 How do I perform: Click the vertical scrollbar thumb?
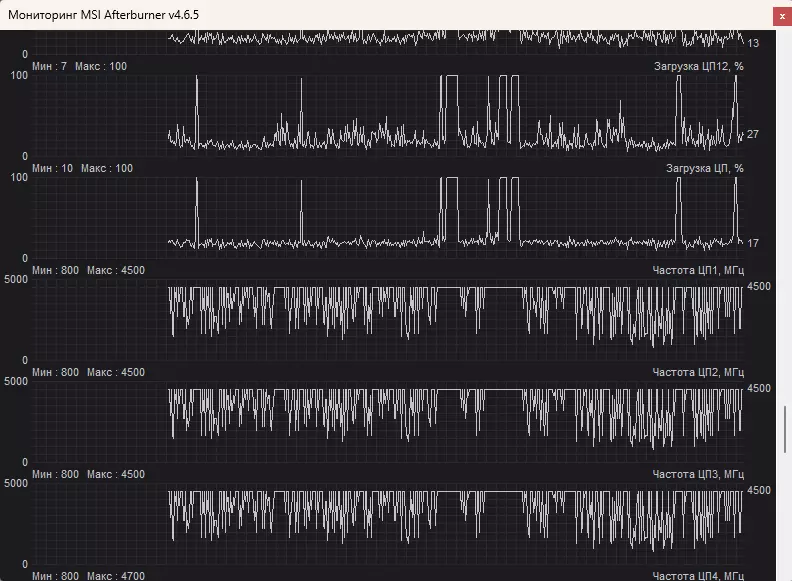(x=785, y=430)
